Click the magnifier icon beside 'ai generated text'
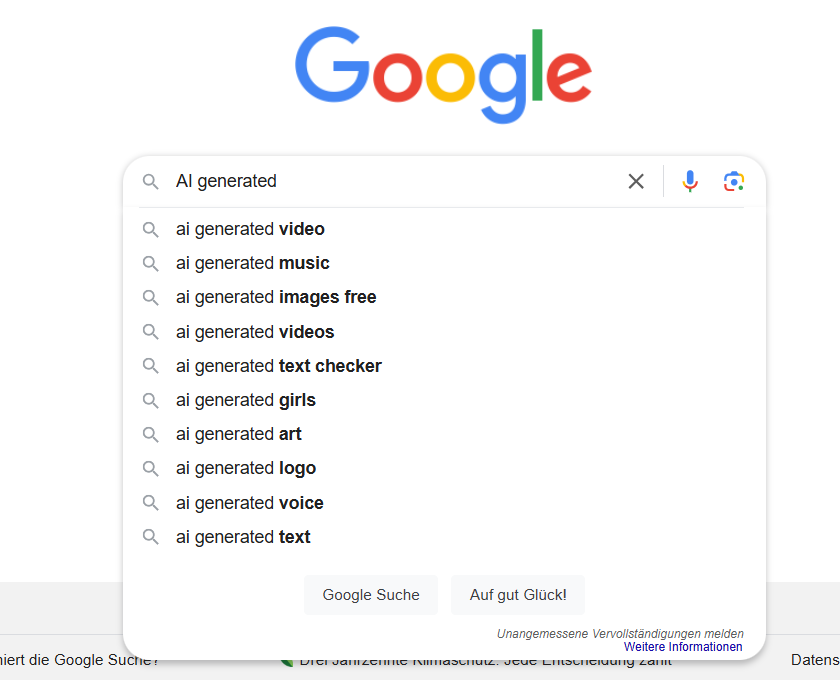Image resolution: width=840 pixels, height=680 pixels. tap(151, 537)
